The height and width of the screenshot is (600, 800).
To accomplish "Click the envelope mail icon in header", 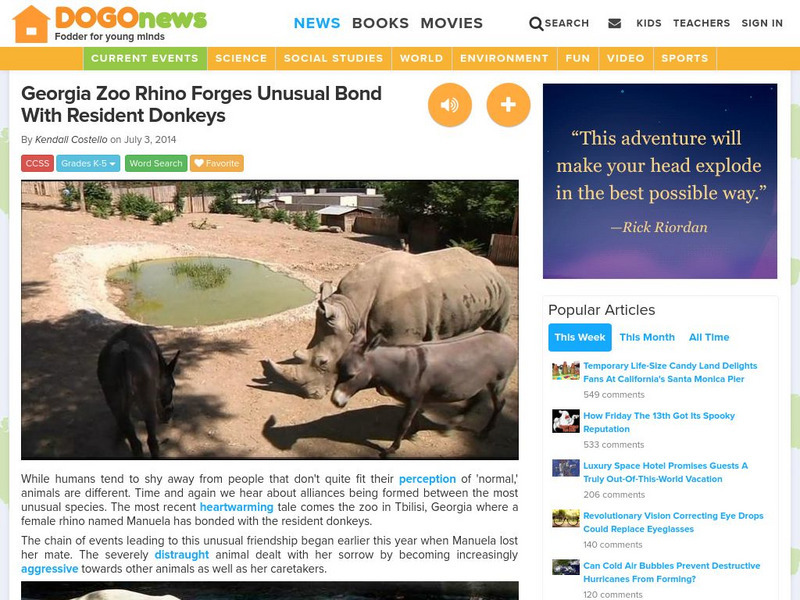I will tap(615, 23).
